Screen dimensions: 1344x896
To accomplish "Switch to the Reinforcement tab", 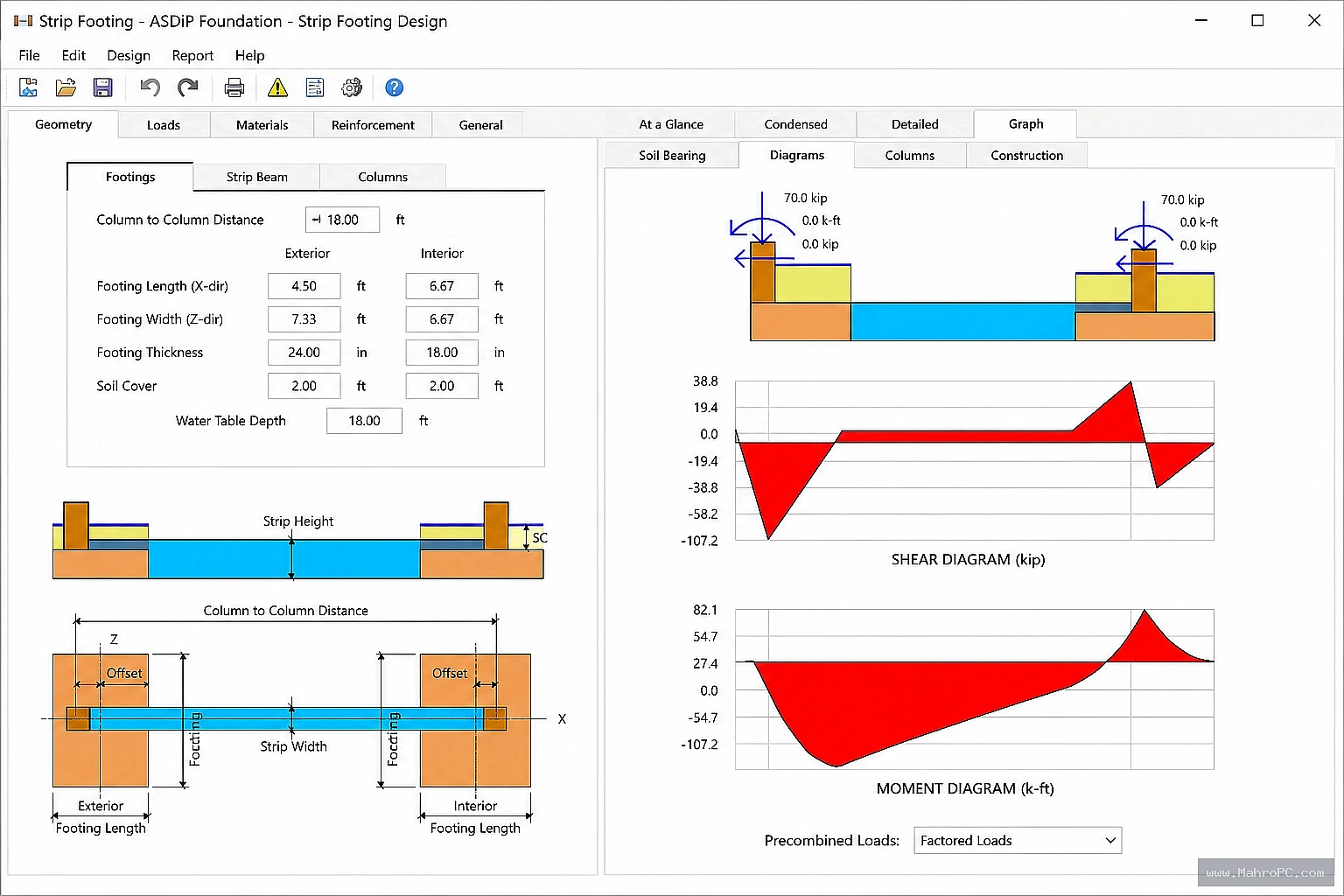I will coord(373,125).
